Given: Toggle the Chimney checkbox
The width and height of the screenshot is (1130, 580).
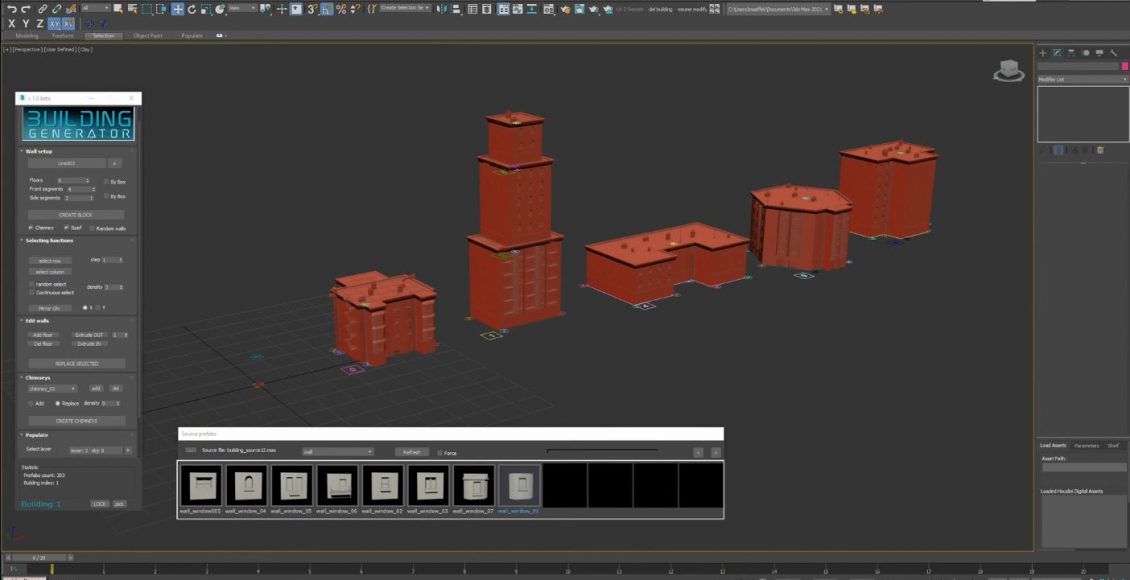Looking at the screenshot, I should point(31,228).
